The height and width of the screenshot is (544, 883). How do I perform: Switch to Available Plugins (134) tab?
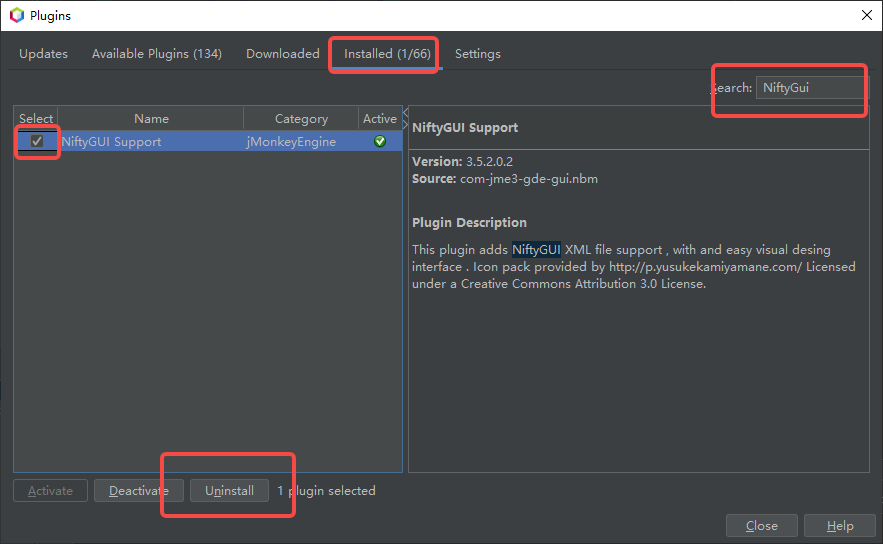click(x=157, y=53)
